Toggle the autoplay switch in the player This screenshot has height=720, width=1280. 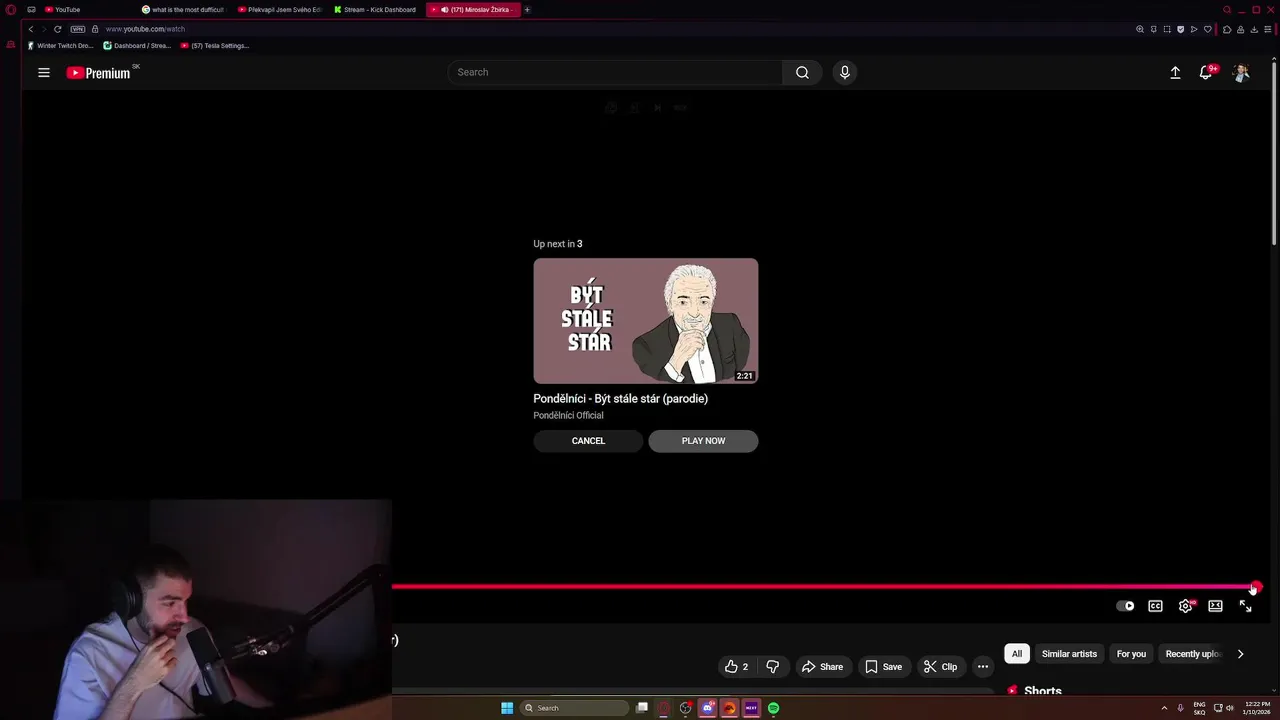[1125, 606]
